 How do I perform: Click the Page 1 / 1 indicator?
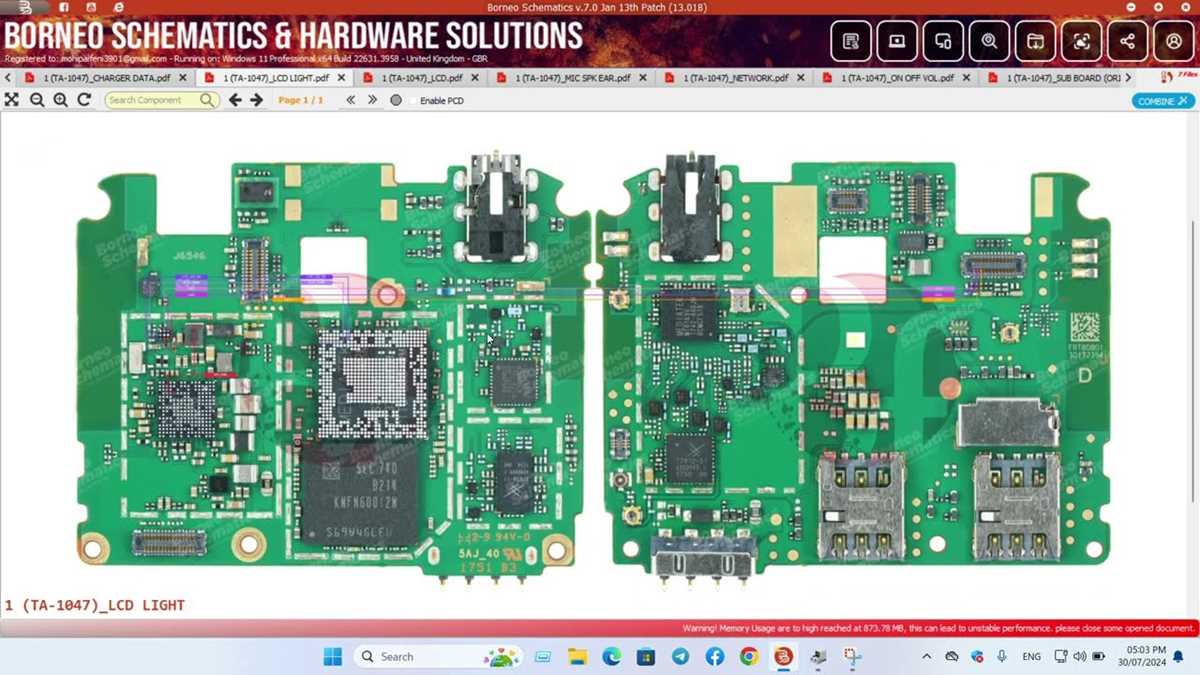301,100
